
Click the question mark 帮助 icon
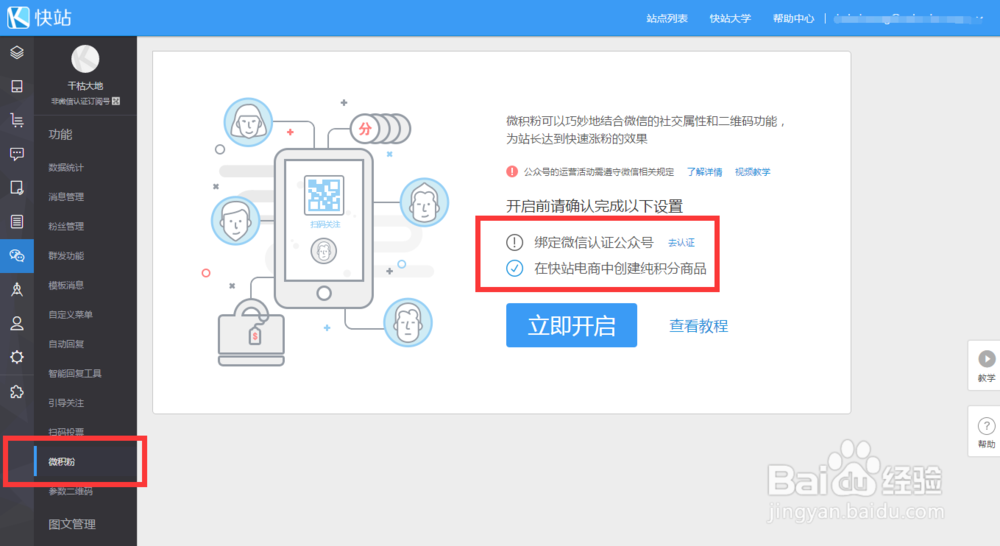(987, 425)
